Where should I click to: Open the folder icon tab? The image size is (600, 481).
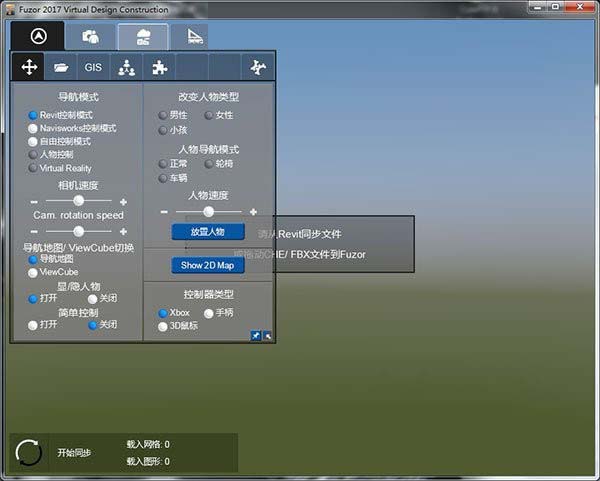[x=61, y=67]
